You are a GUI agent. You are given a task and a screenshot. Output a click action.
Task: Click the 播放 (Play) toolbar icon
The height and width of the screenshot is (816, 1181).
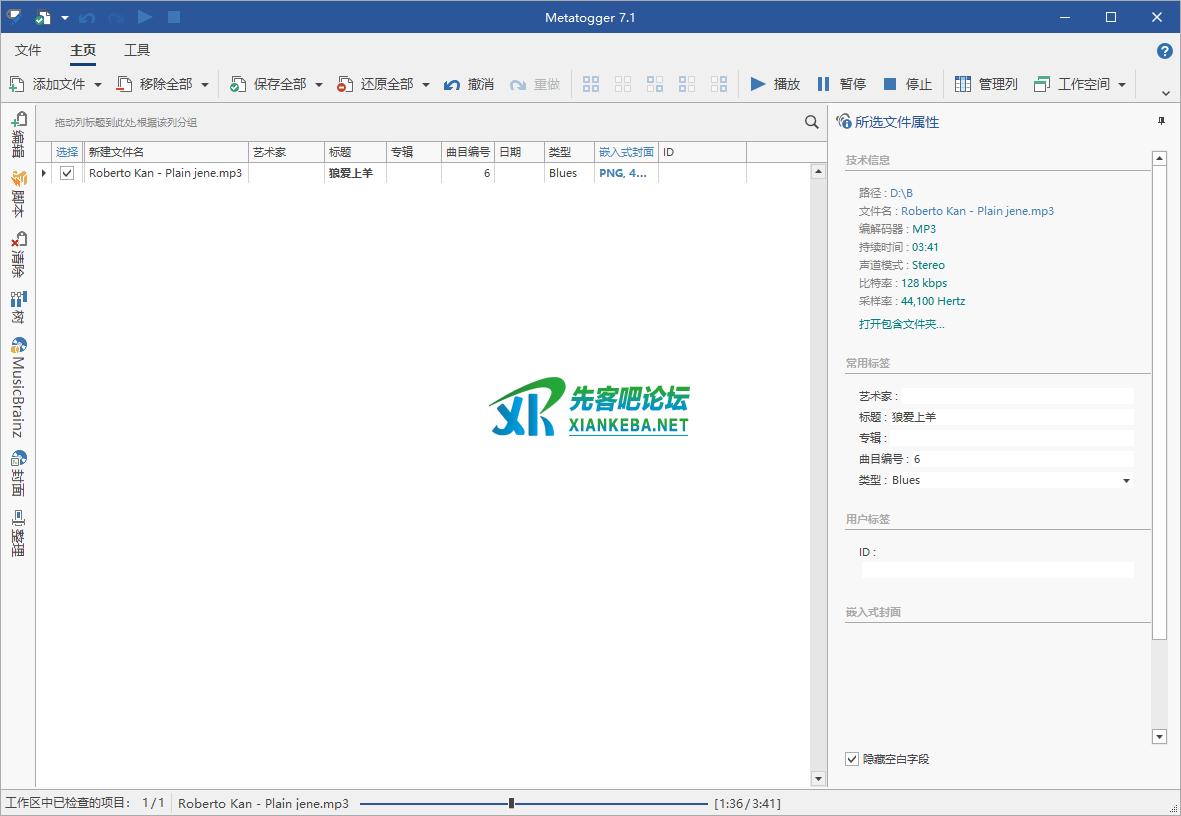click(x=758, y=84)
